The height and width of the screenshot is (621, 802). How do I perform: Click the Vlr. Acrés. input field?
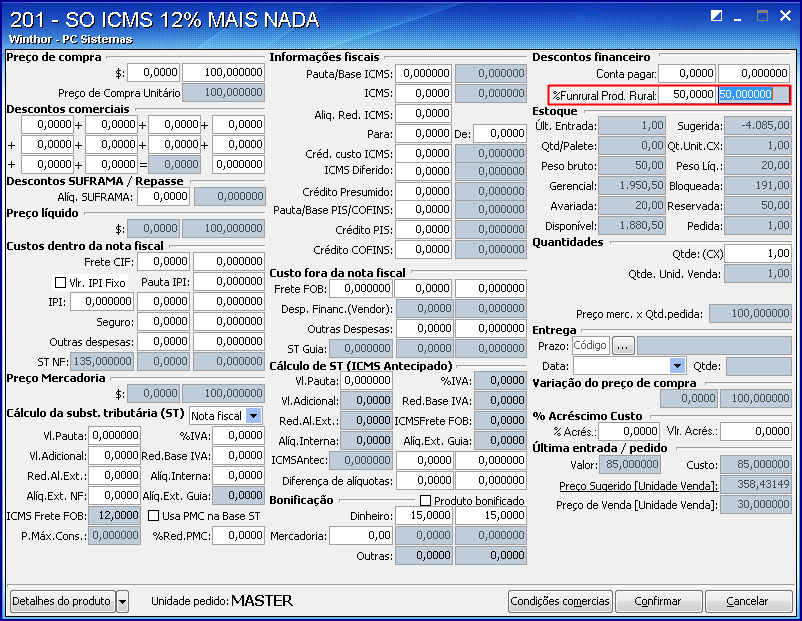point(756,432)
